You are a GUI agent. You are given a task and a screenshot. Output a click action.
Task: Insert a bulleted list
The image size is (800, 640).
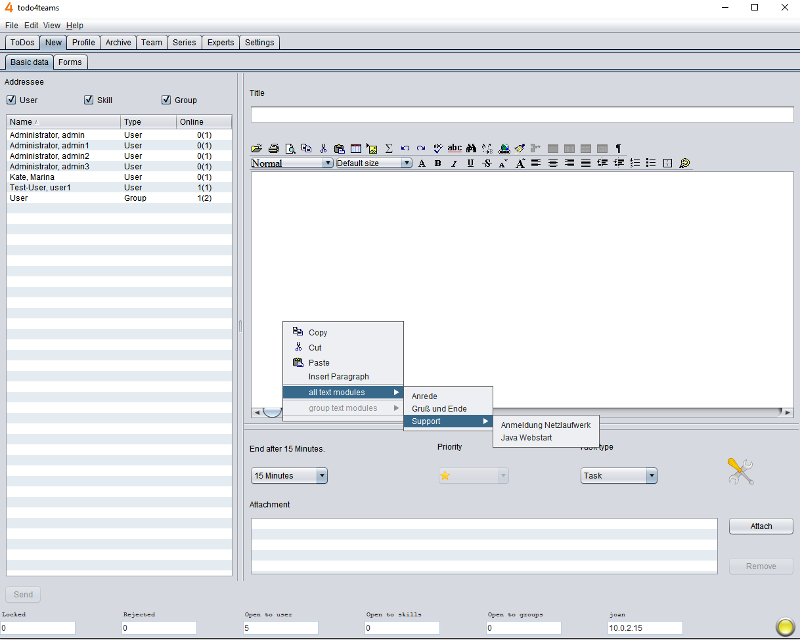pyautogui.click(x=651, y=163)
